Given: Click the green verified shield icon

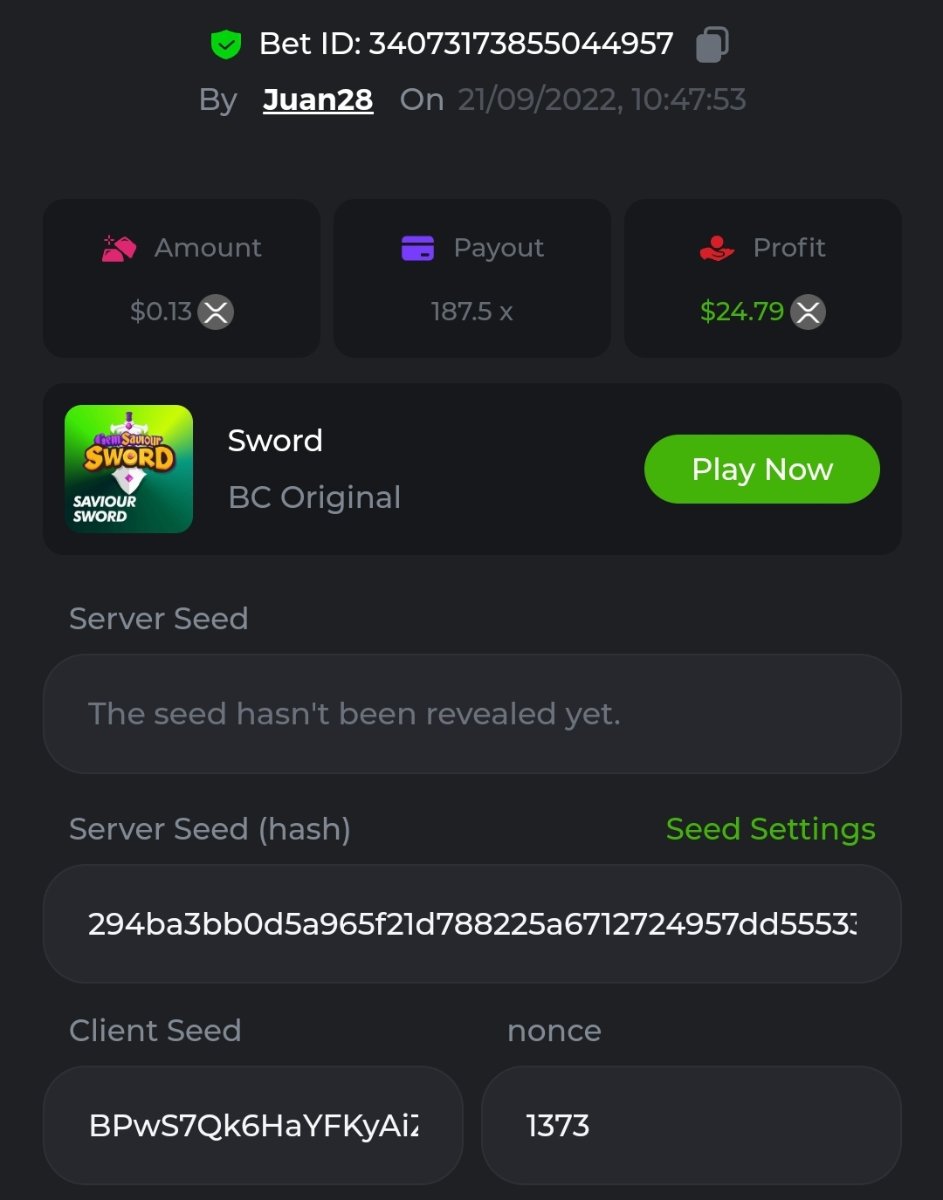Looking at the screenshot, I should [x=226, y=45].
